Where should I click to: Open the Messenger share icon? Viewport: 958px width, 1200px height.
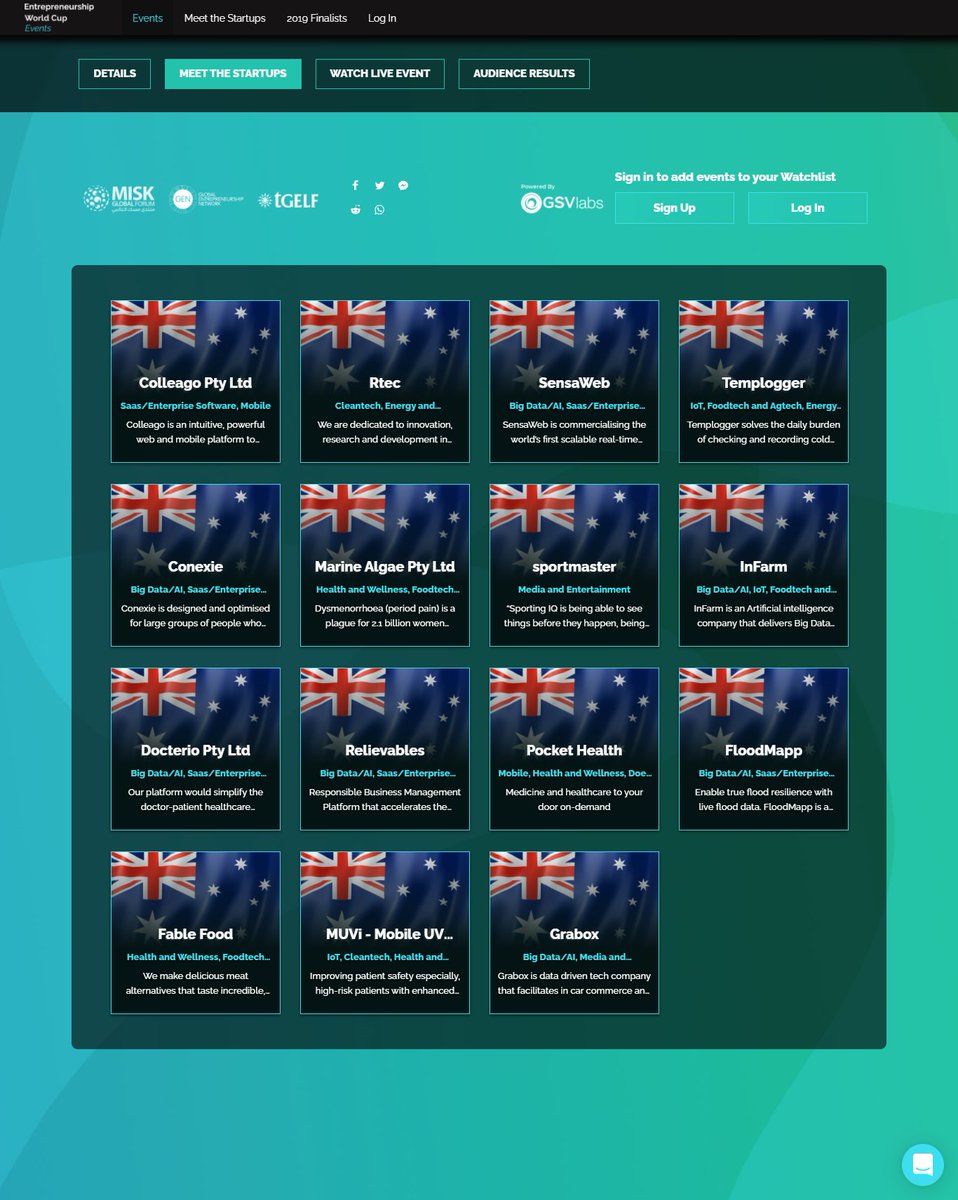pos(403,185)
